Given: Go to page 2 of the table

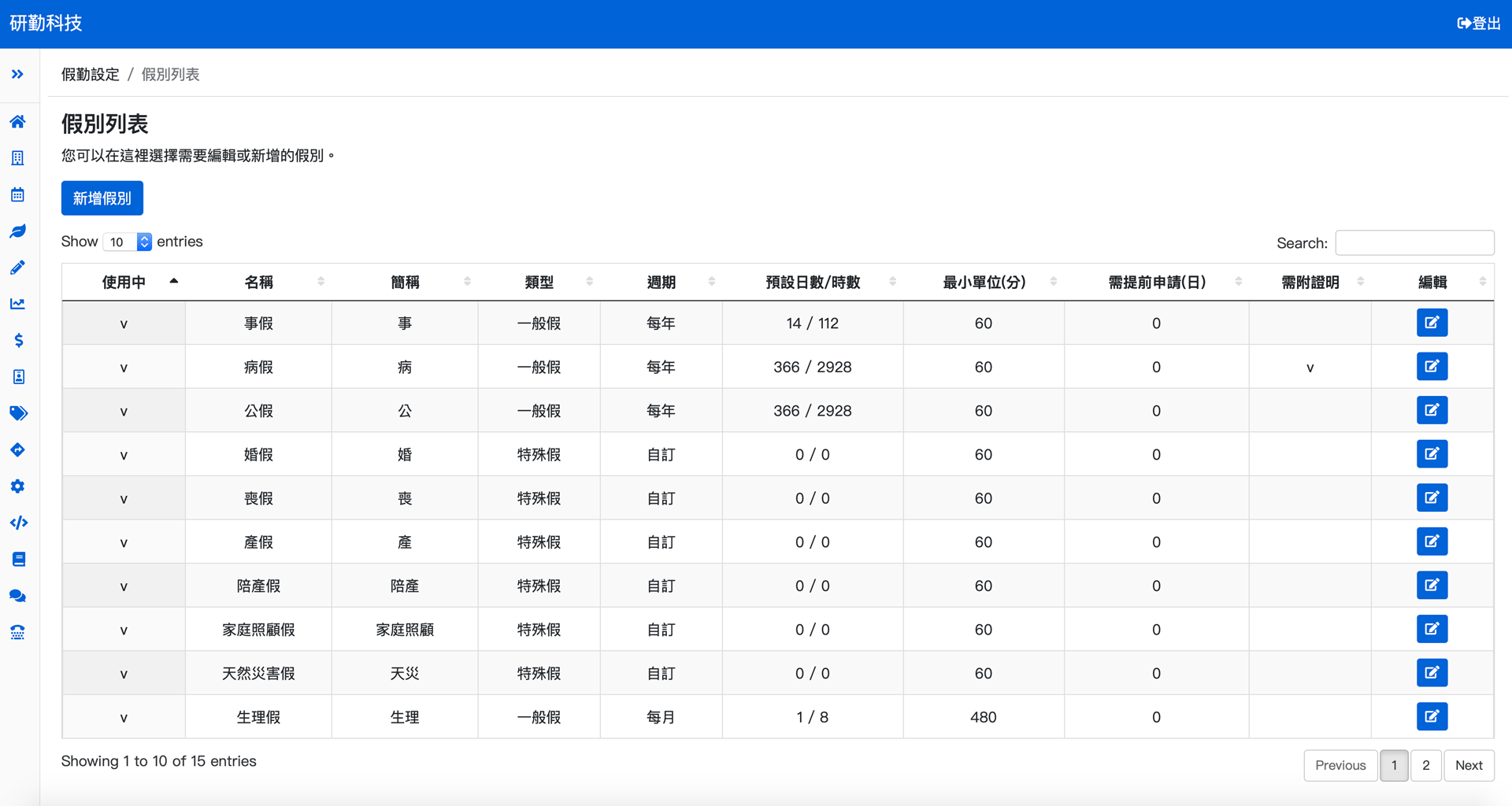Looking at the screenshot, I should [1425, 764].
